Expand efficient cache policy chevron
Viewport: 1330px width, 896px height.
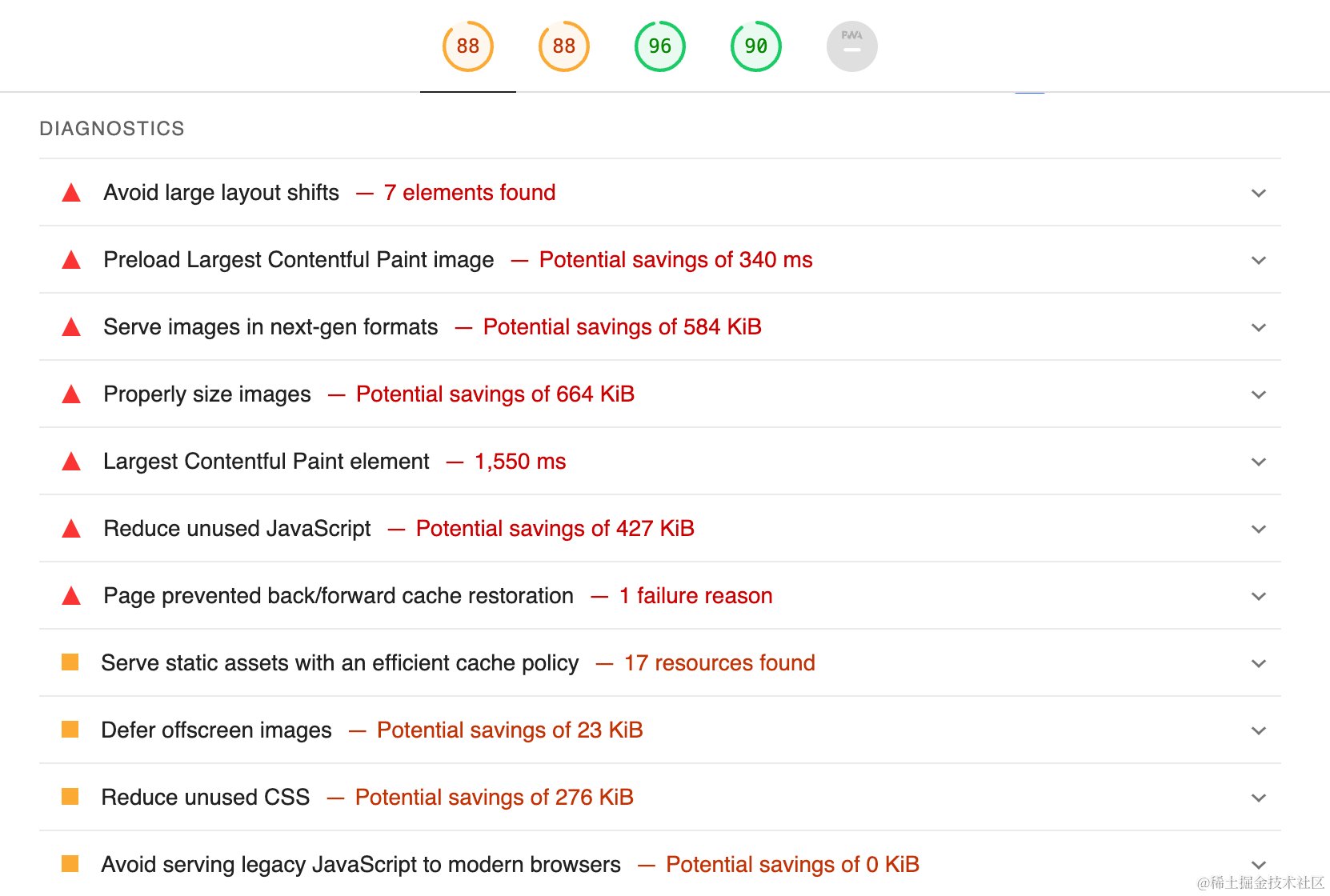[x=1259, y=663]
